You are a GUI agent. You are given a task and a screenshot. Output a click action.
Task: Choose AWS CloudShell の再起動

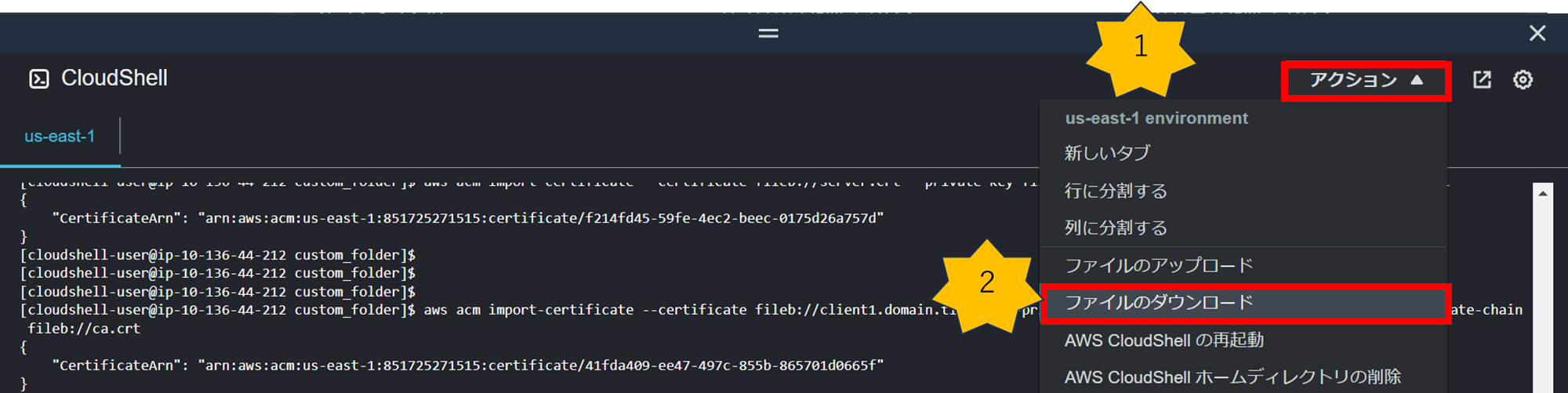(1243, 340)
